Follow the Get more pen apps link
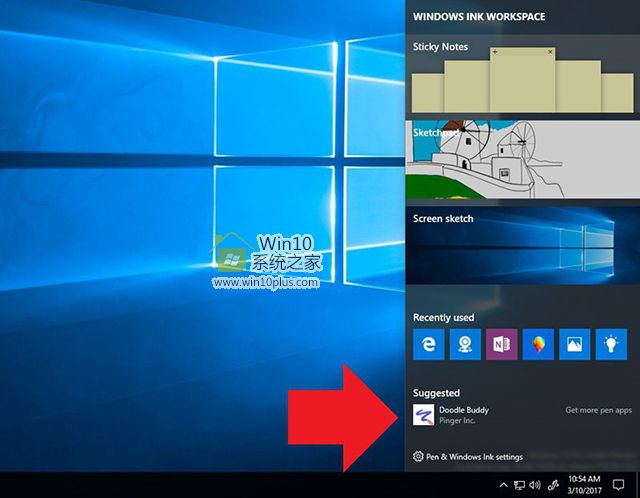Screen dimensions: 640x498 coord(598,410)
